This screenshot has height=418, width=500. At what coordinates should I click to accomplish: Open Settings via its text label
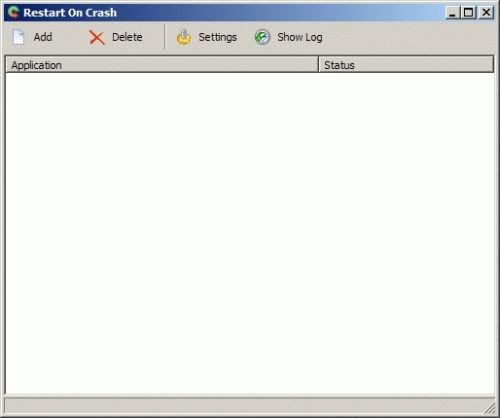[217, 37]
